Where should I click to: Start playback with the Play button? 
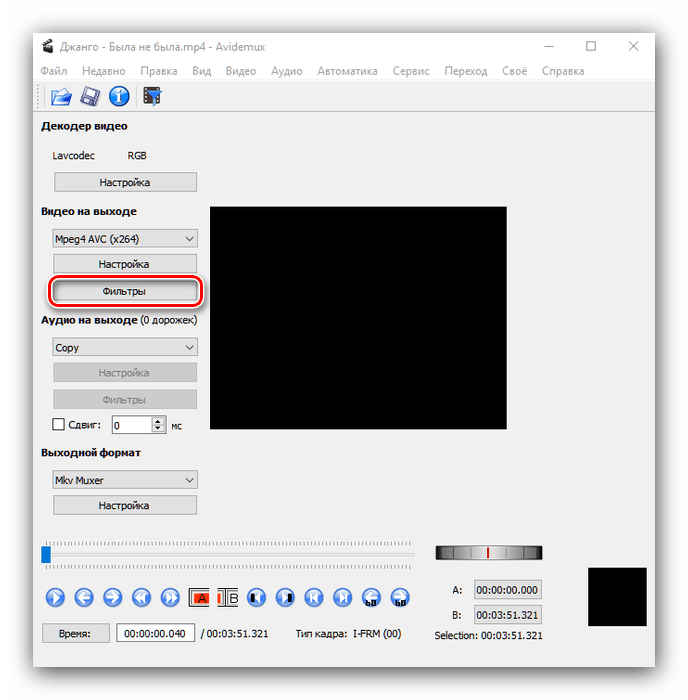tap(55, 597)
